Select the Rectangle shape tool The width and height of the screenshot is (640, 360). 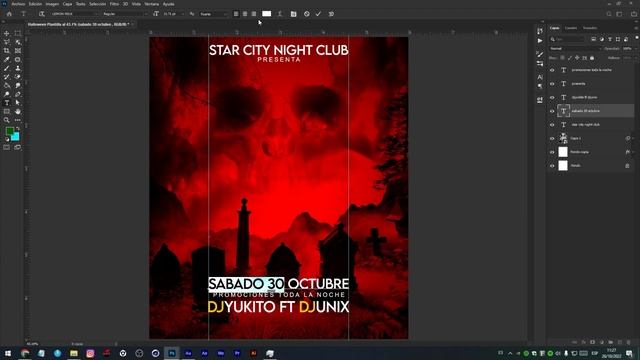pos(7,111)
